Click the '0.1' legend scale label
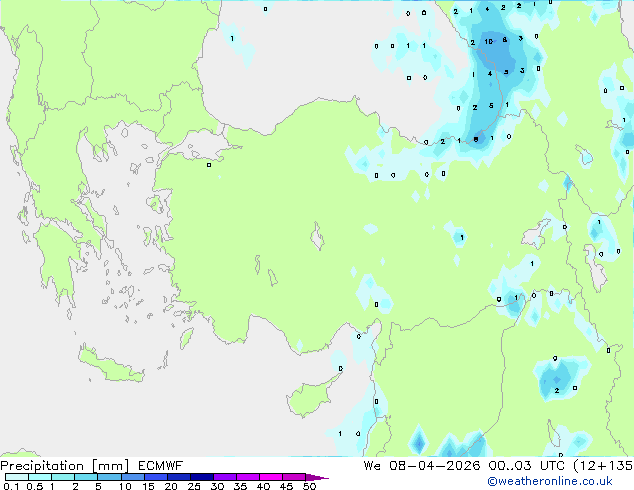The height and width of the screenshot is (490, 634). 11,486
